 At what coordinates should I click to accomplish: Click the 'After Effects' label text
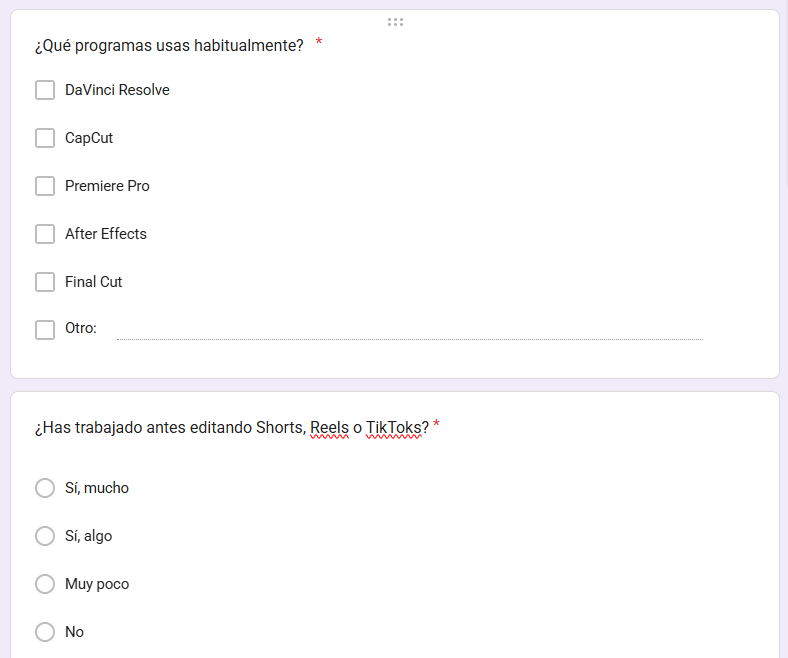(x=106, y=234)
